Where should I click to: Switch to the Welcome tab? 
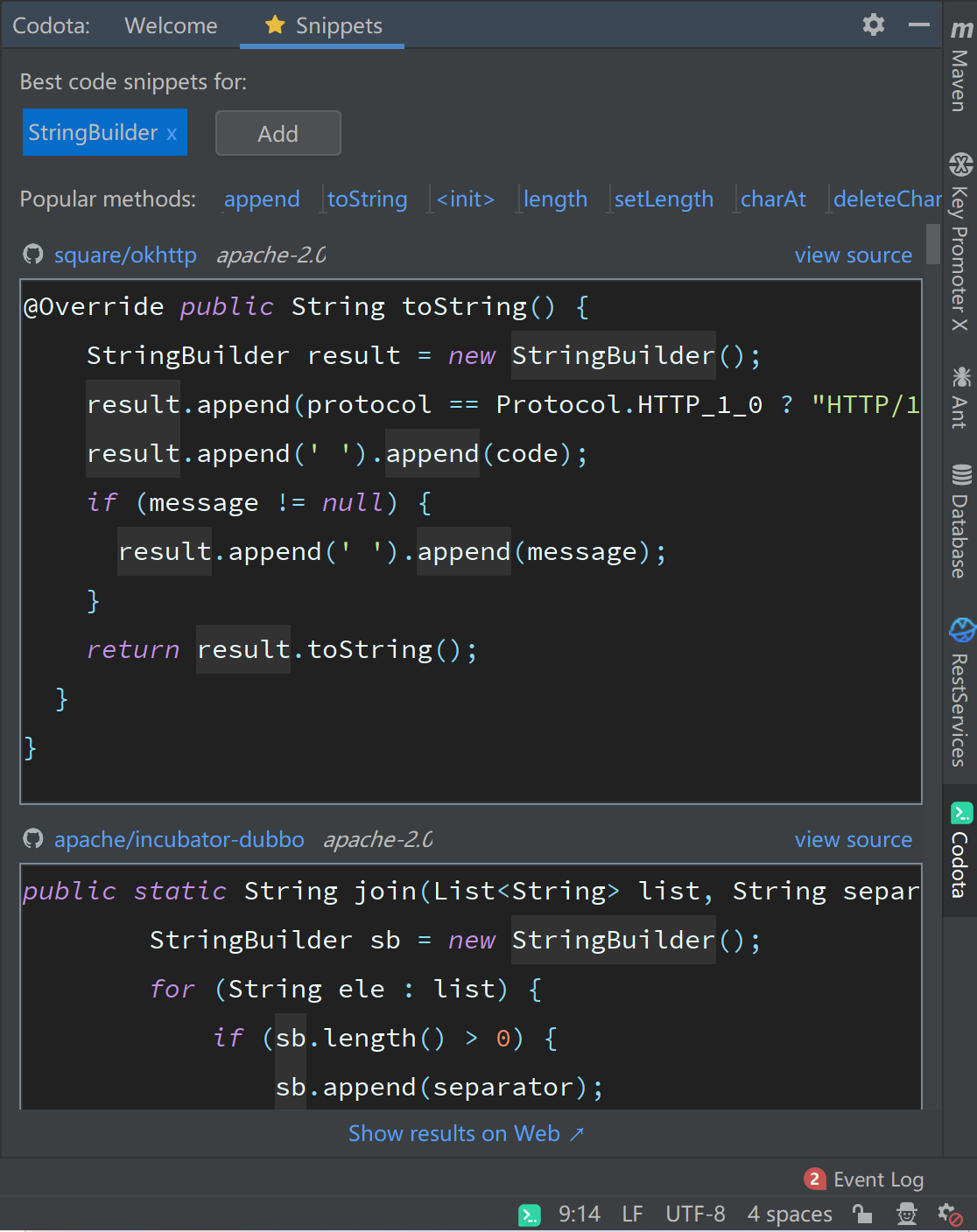[171, 25]
